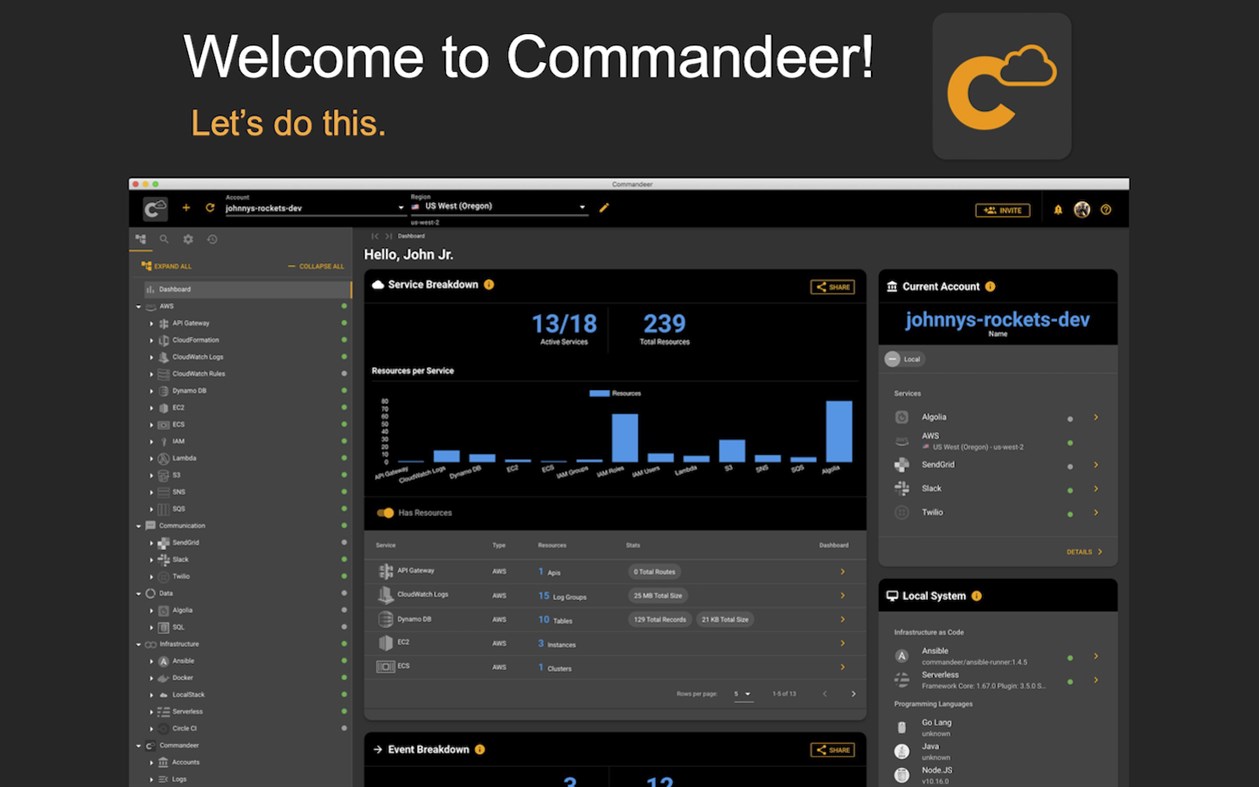This screenshot has height=787, width=1259.
Task: Open the API Gateway row dashboard arrow
Action: [x=842, y=571]
